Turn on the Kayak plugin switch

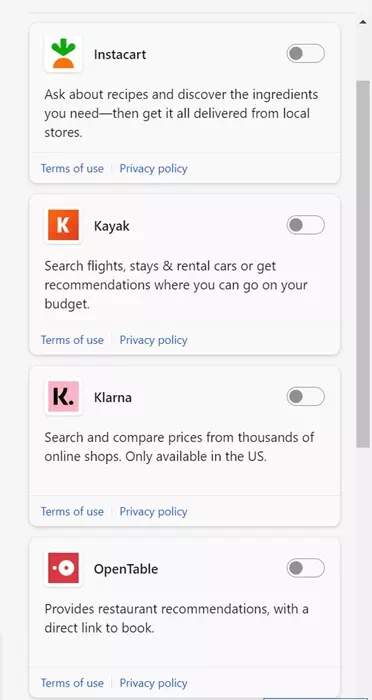(x=305, y=225)
